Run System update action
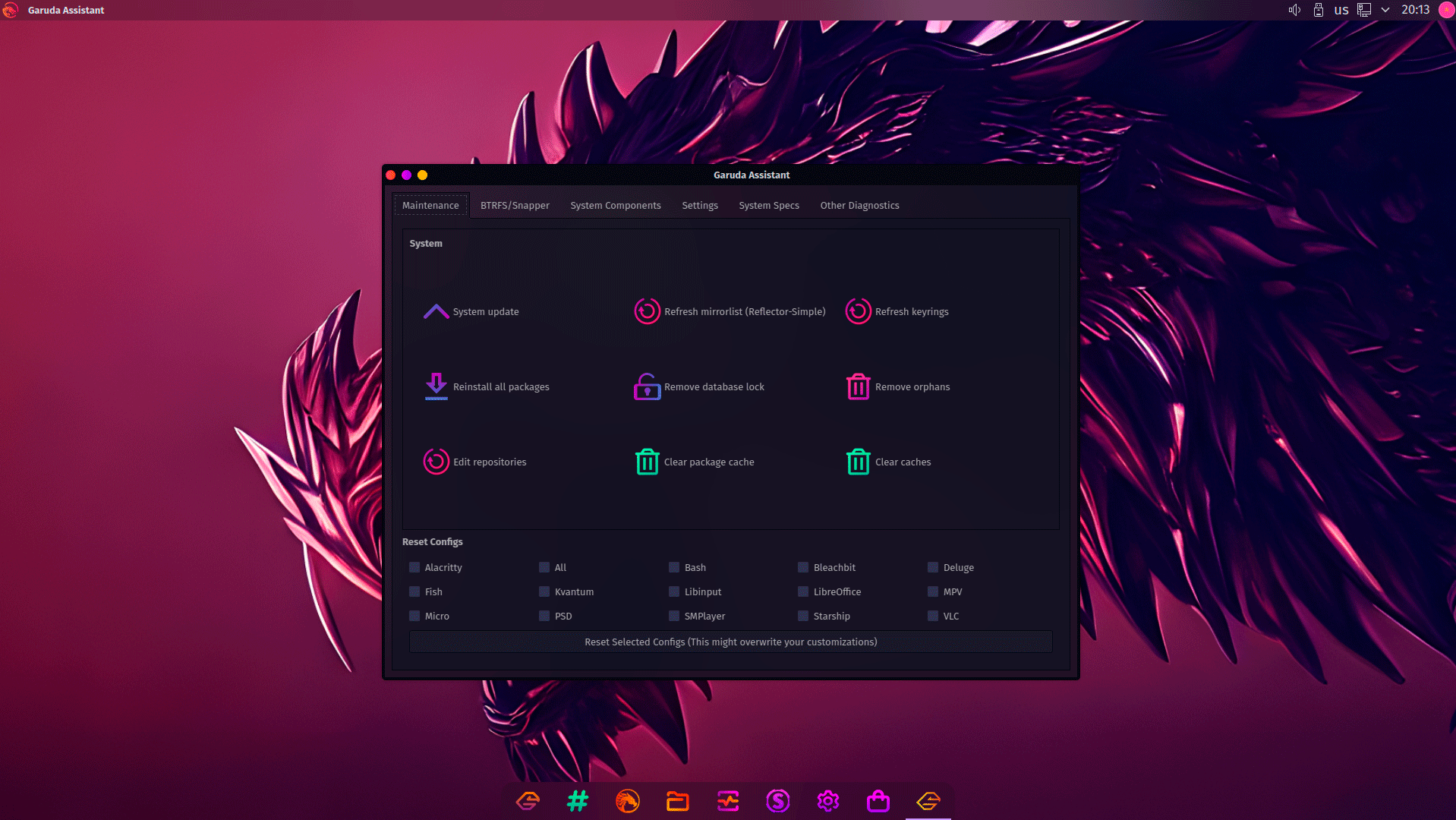Screen dimensions: 1456x820 point(471,311)
